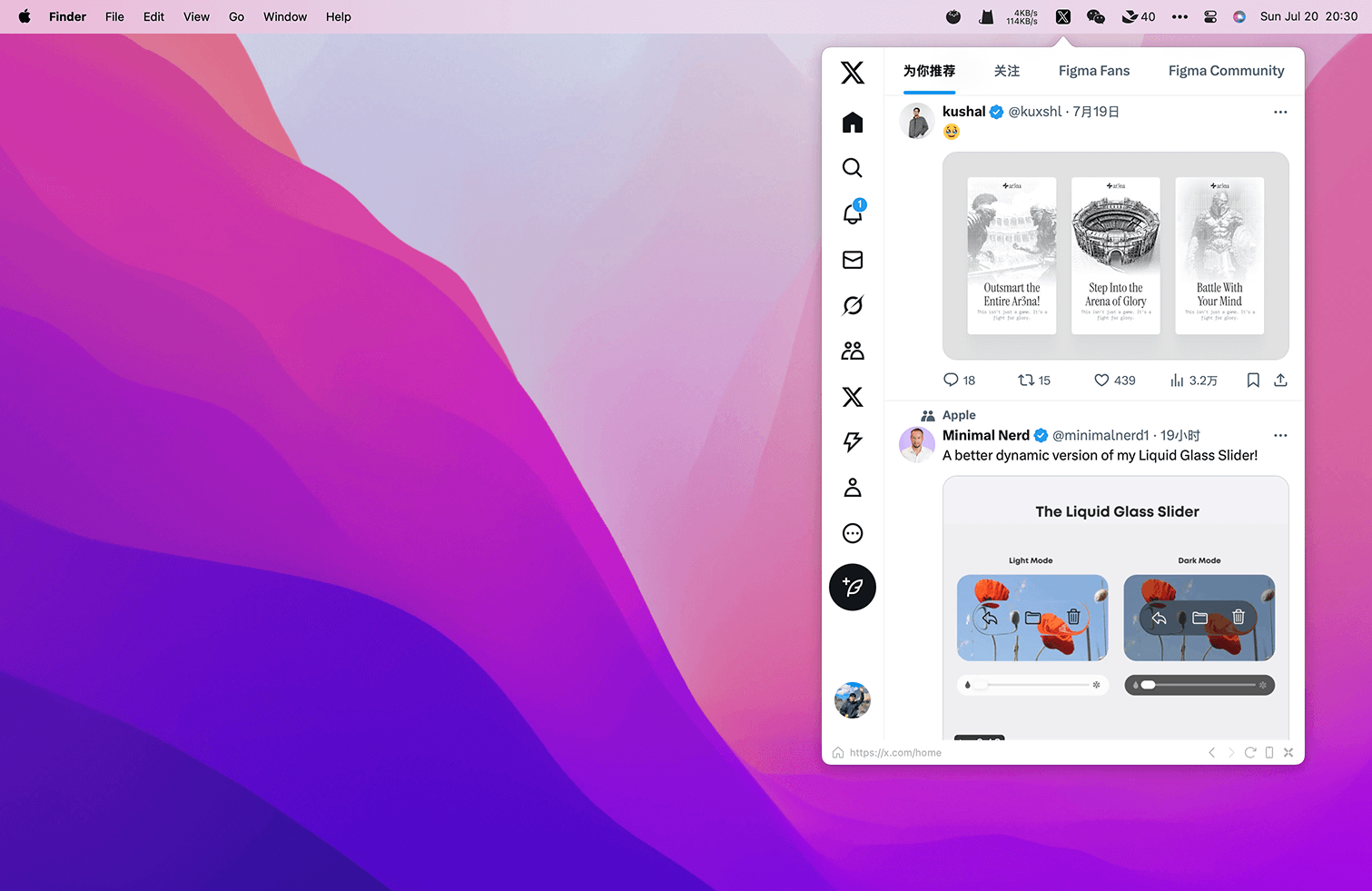Expand the More circle menu in sidebar

852,533
